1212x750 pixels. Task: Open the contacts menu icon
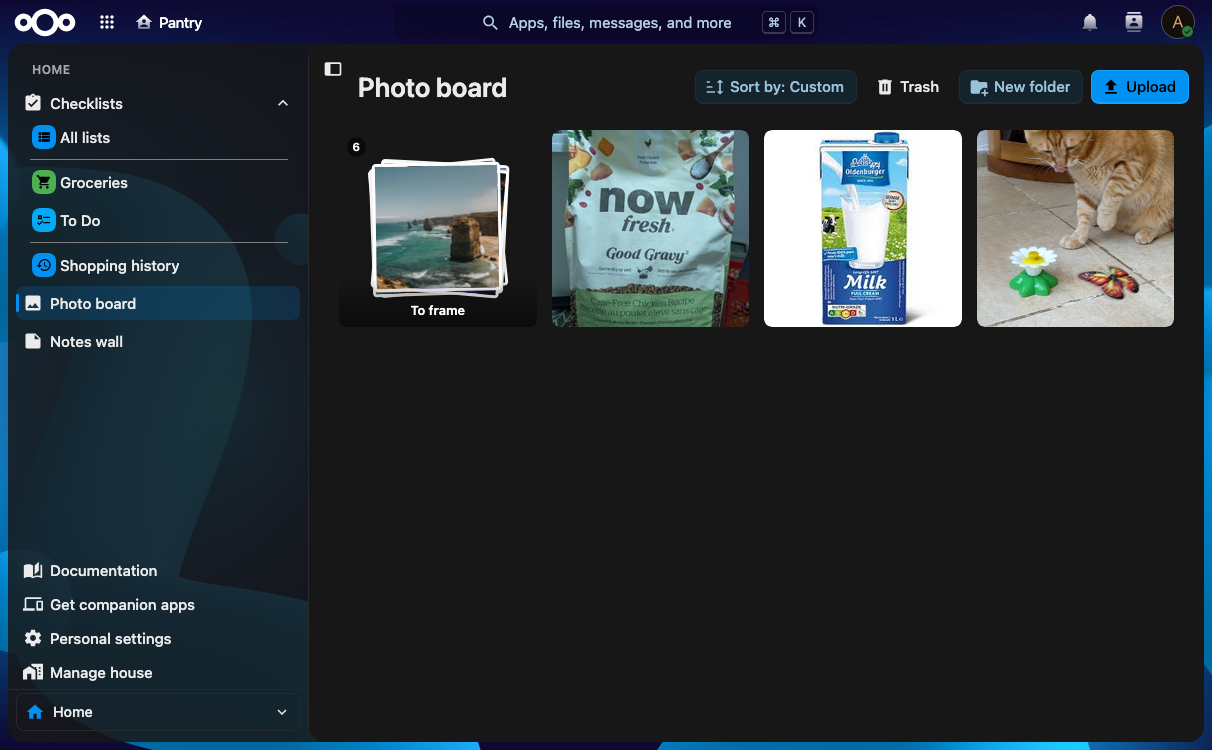coord(1133,22)
